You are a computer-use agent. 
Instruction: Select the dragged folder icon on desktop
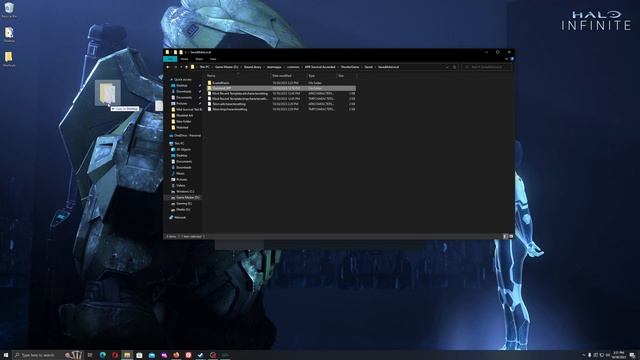pos(108,93)
